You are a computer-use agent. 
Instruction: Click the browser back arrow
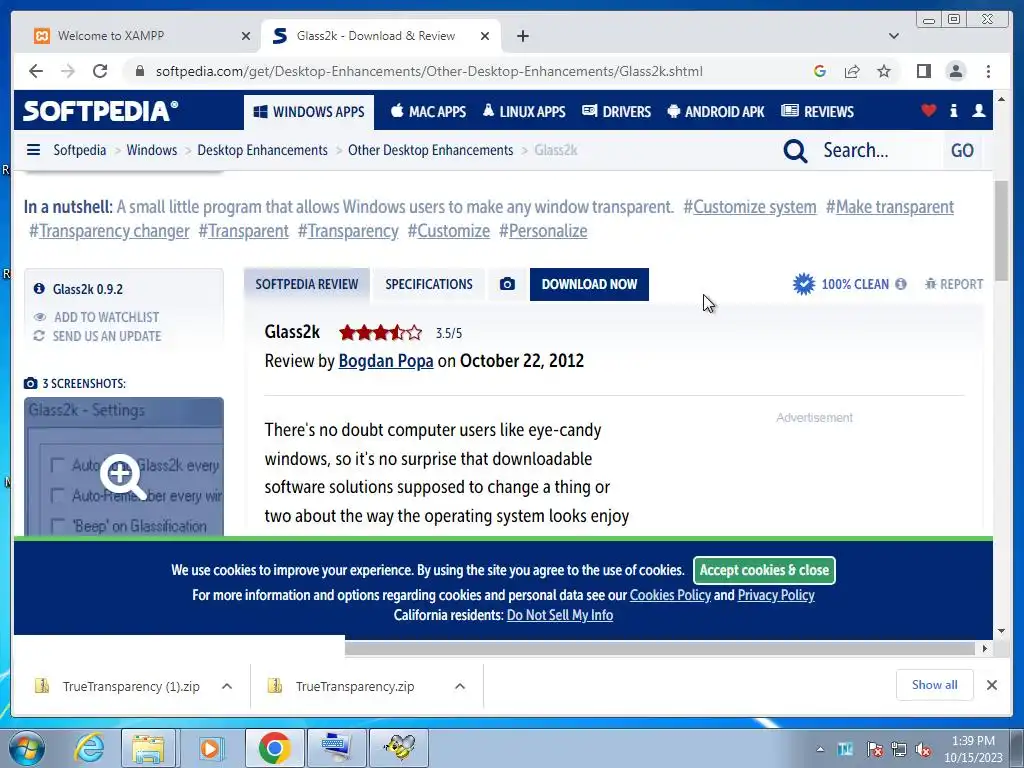coord(36,71)
